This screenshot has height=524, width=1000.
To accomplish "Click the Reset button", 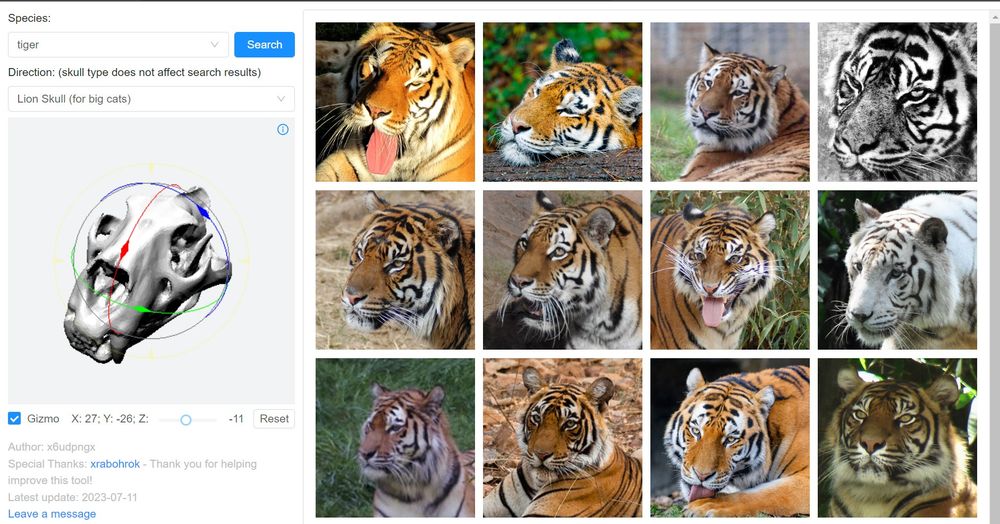I will [274, 419].
